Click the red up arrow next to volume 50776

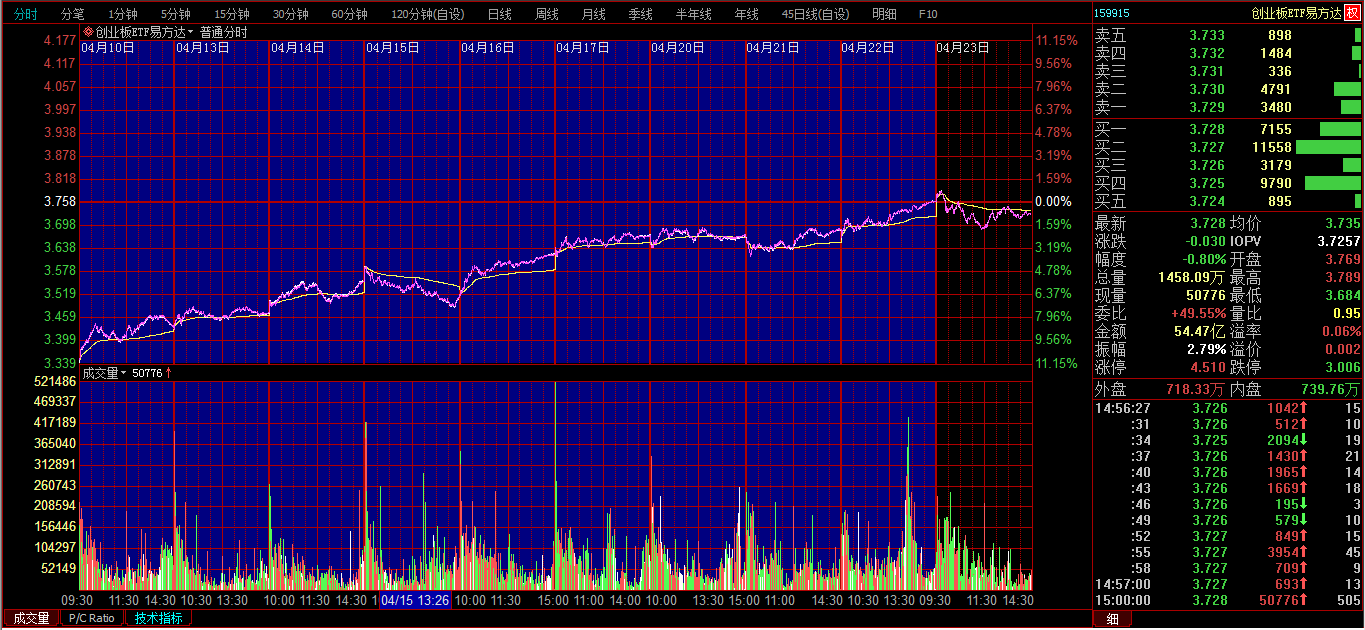tap(169, 373)
